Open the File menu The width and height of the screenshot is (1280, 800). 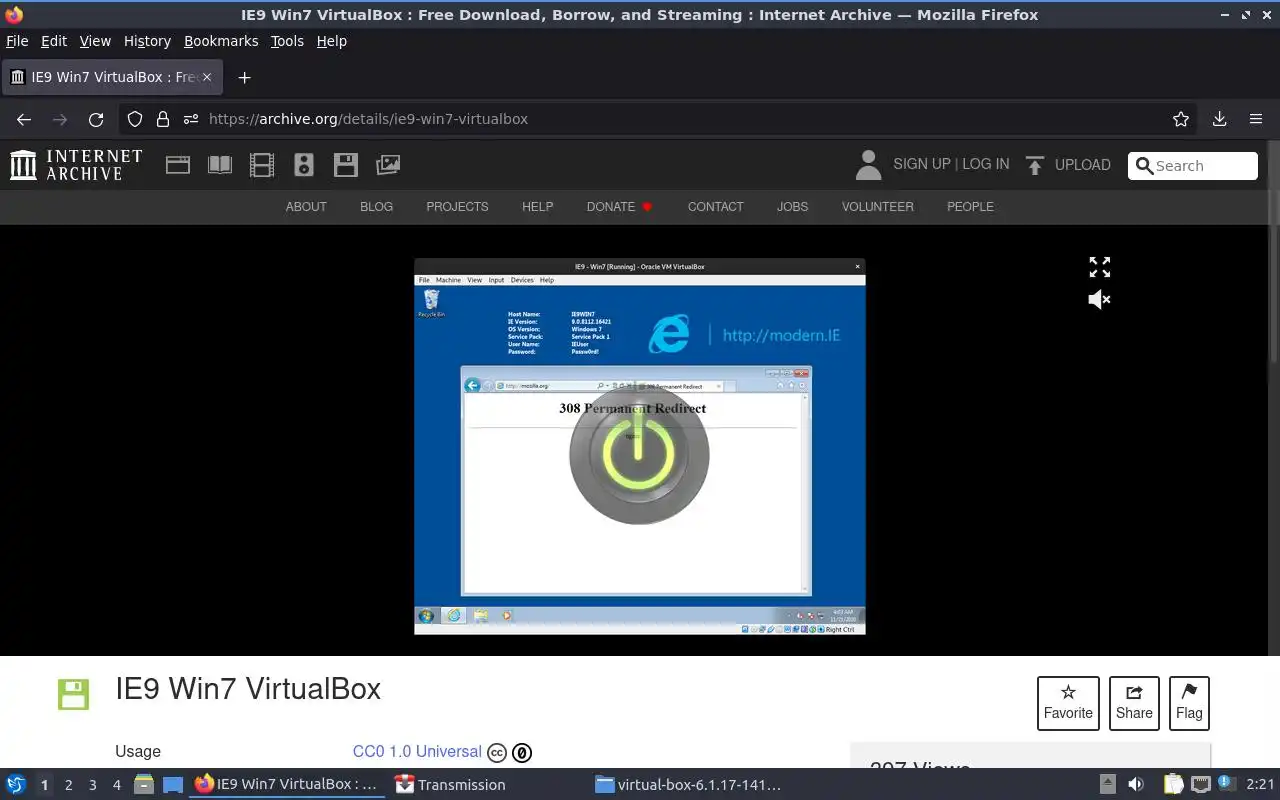pyautogui.click(x=17, y=41)
